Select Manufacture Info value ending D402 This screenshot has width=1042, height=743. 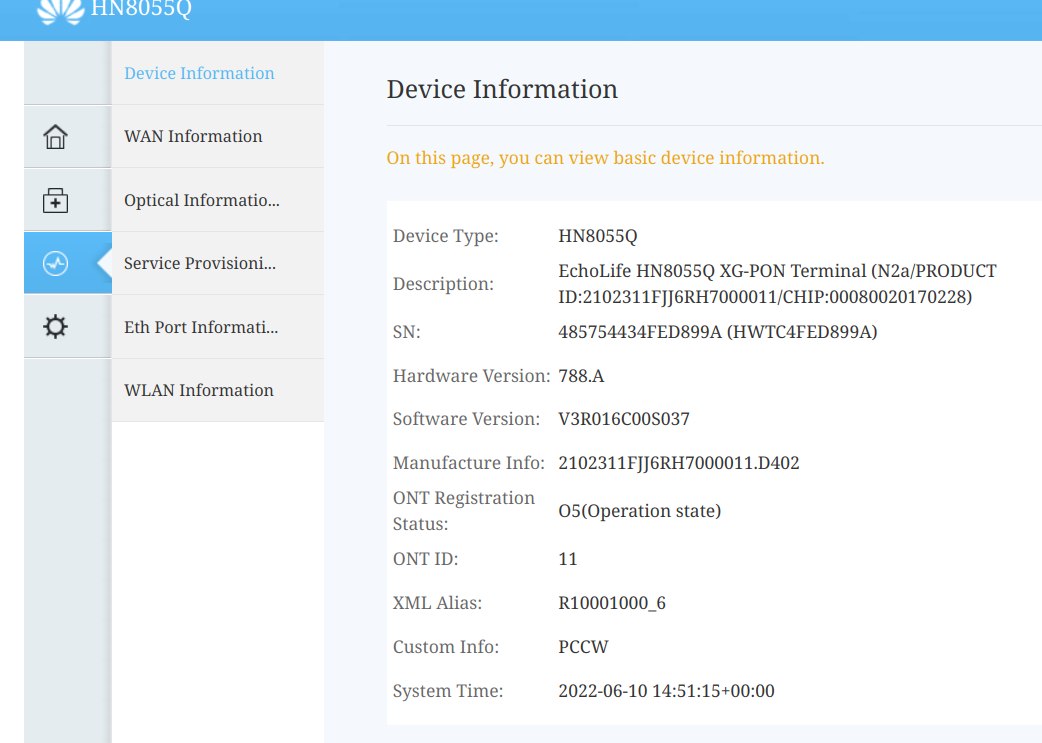click(678, 463)
